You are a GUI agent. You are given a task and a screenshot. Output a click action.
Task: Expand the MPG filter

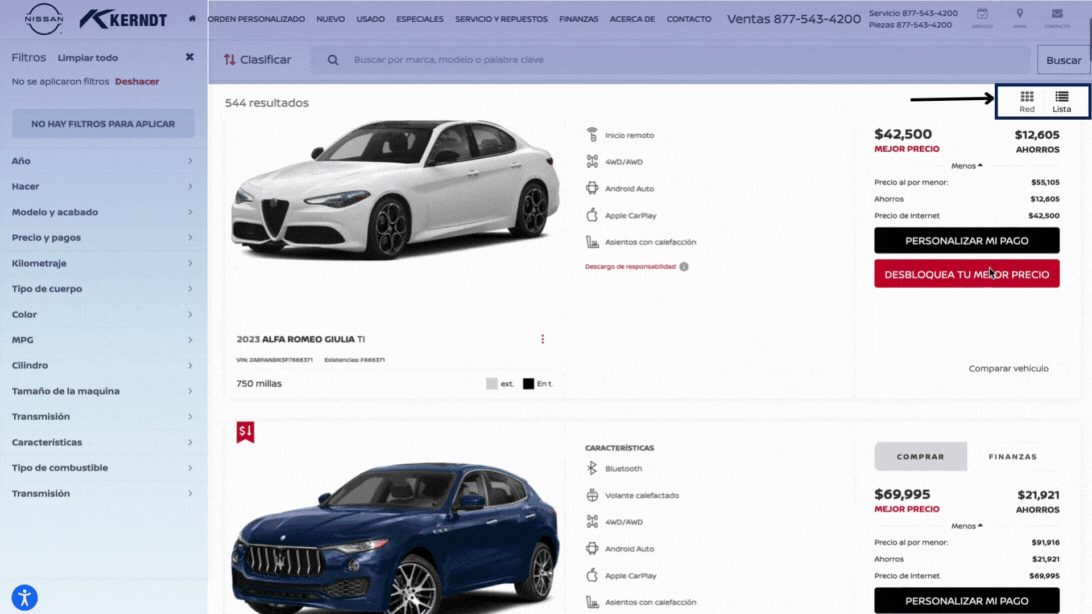pyautogui.click(x=103, y=340)
